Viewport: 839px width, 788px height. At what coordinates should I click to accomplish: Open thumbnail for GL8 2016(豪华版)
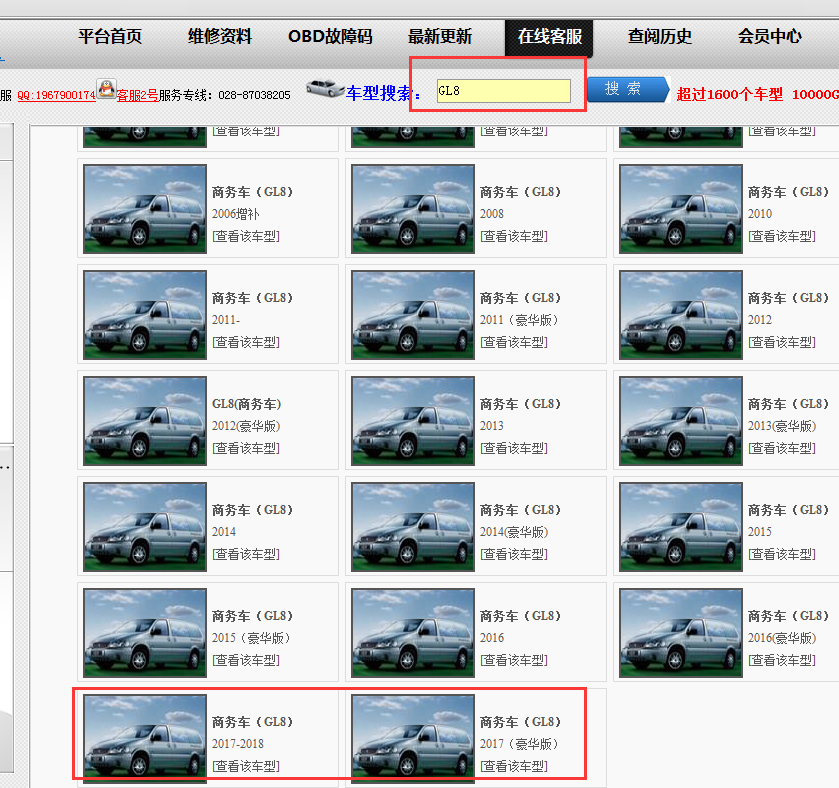tap(681, 632)
